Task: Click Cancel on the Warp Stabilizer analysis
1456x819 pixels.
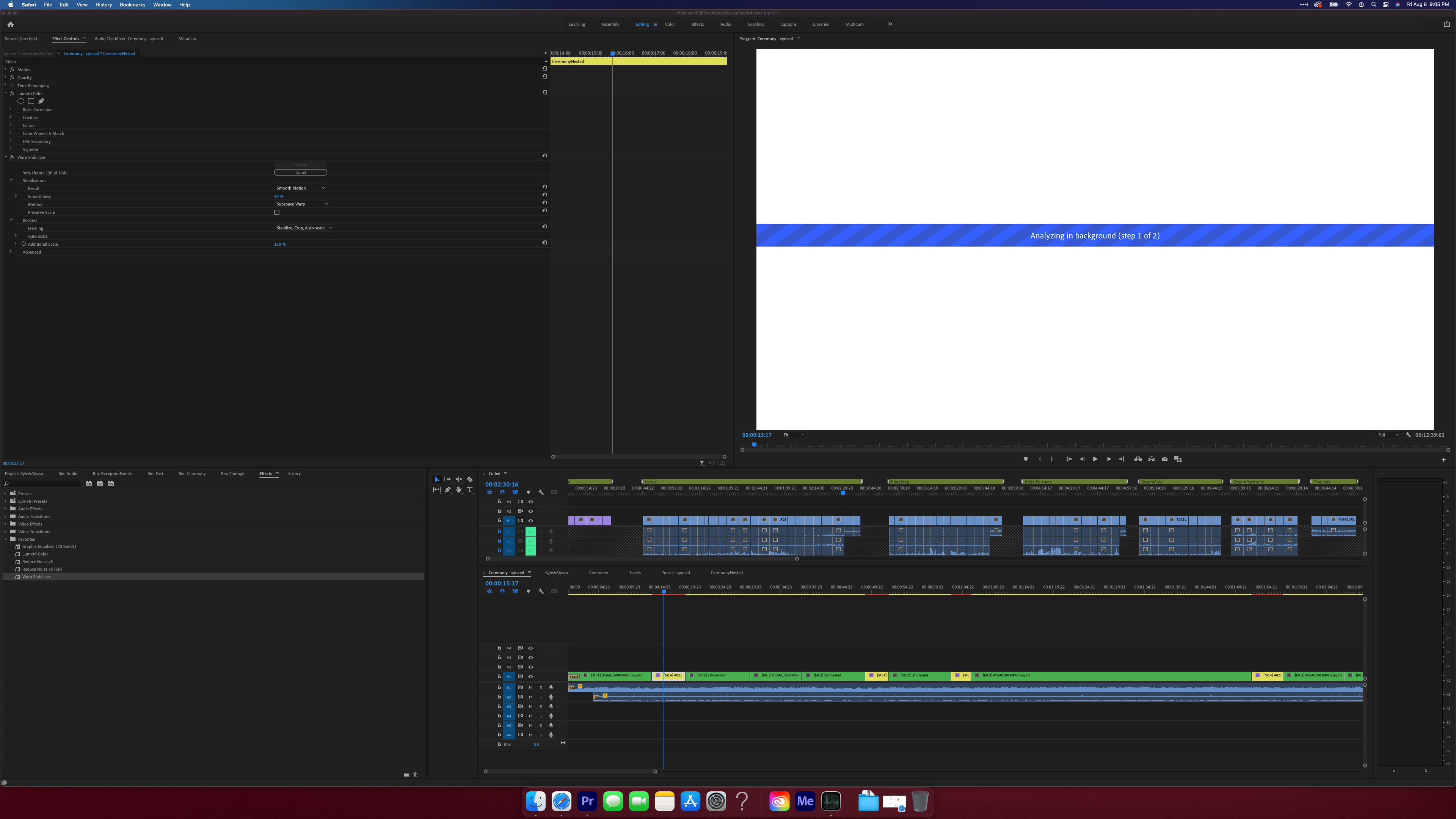Action: [300, 172]
